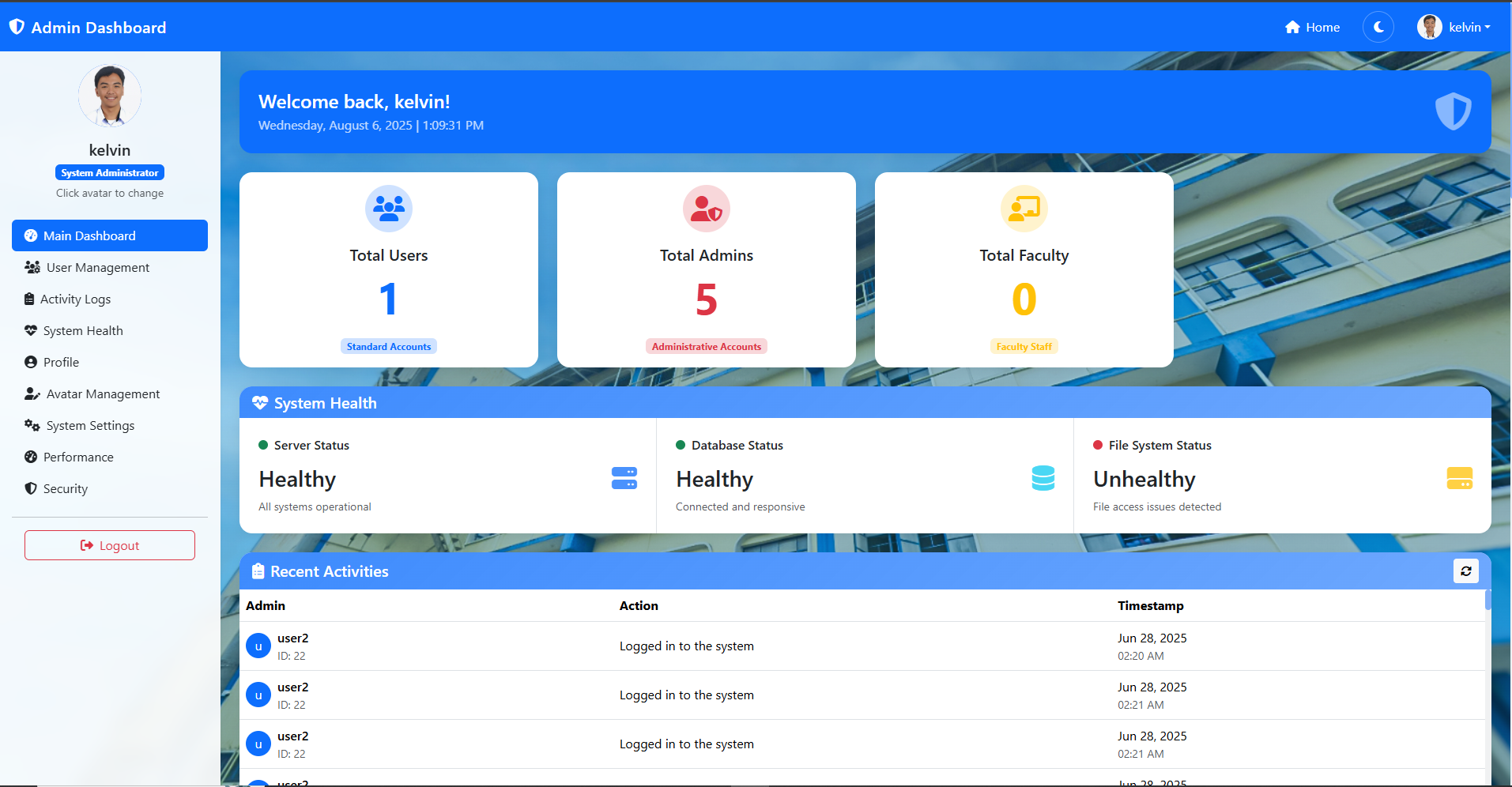1512x787 pixels.
Task: Click the Total Users group icon
Action: pyautogui.click(x=388, y=208)
